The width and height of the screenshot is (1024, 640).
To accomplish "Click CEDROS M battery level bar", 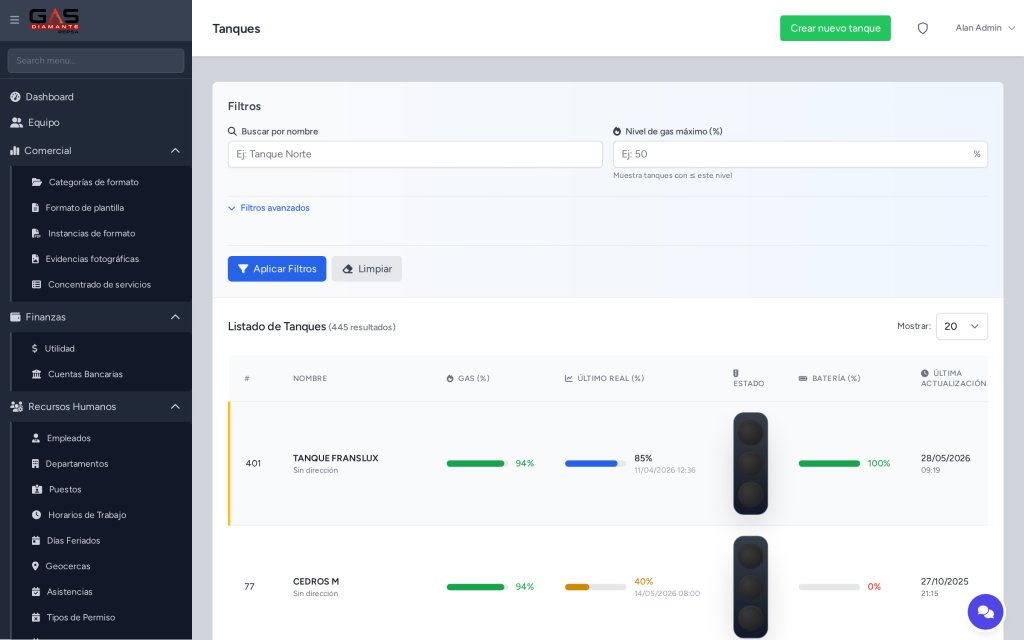I will pyautogui.click(x=829, y=587).
